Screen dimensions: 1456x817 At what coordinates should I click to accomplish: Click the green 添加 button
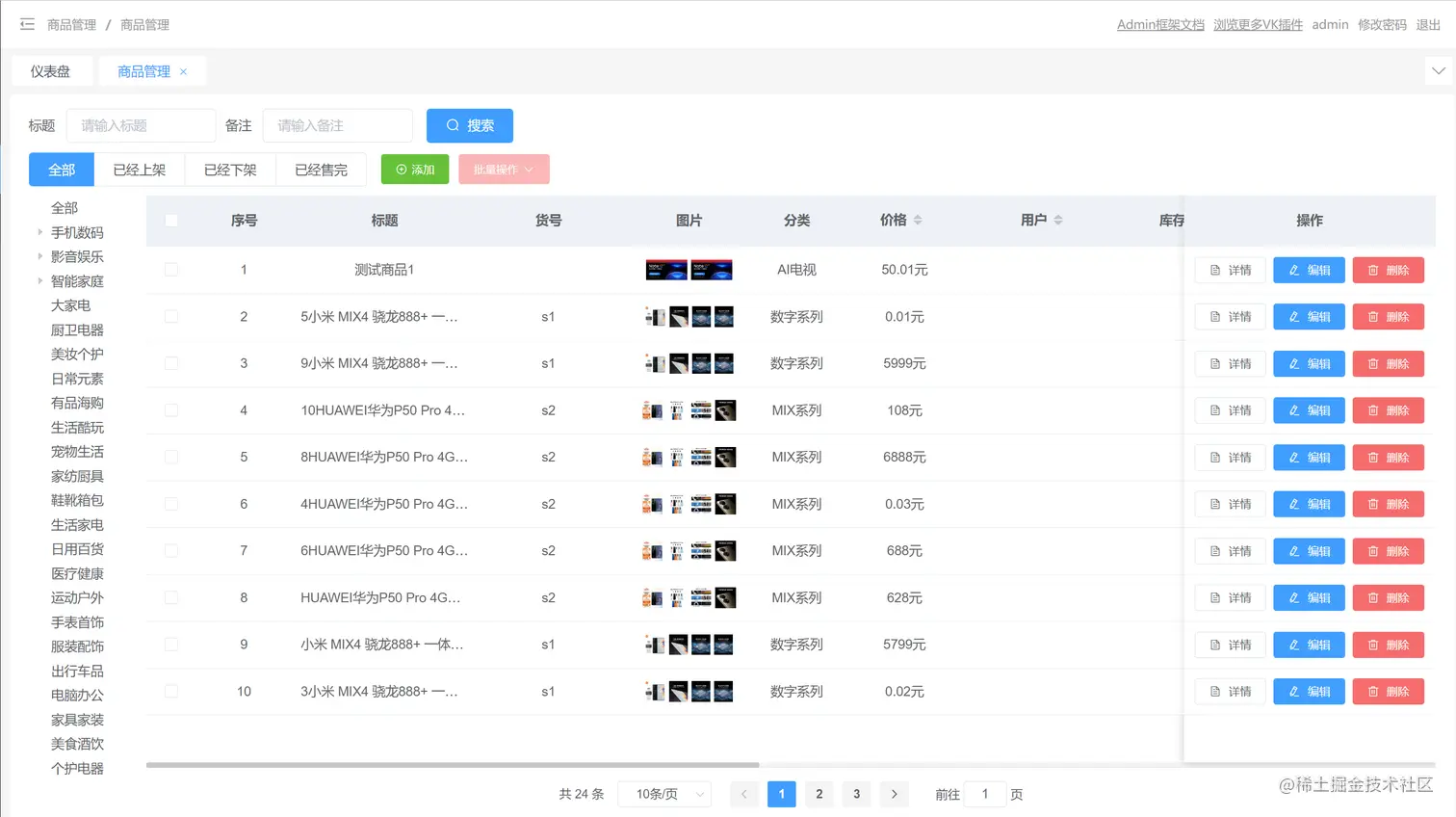click(415, 170)
